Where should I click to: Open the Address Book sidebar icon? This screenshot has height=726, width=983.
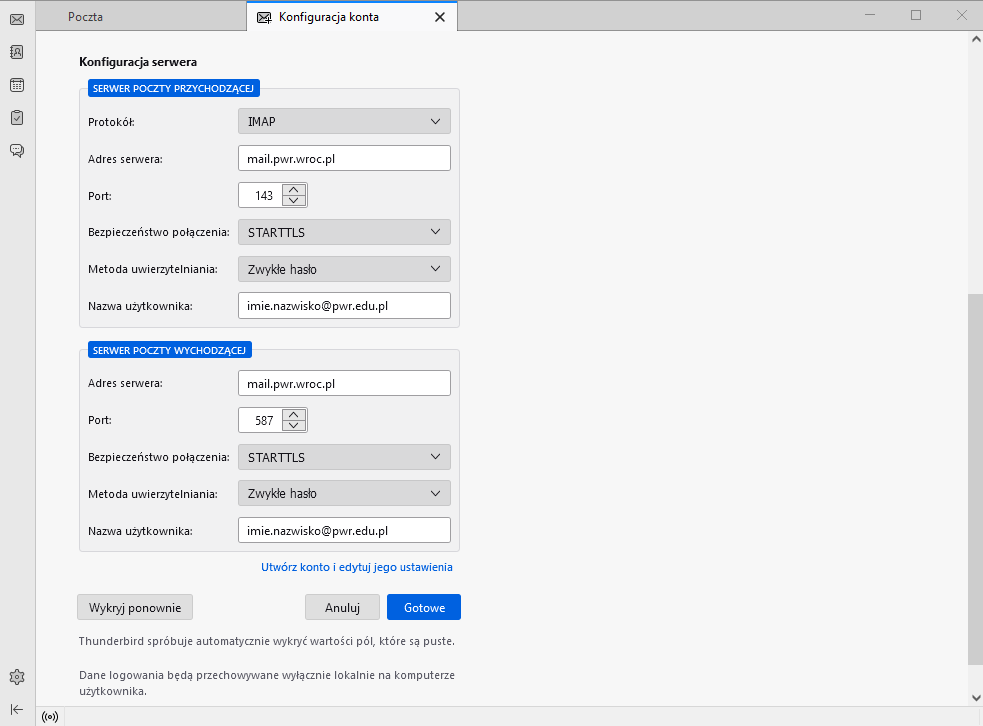coord(17,52)
